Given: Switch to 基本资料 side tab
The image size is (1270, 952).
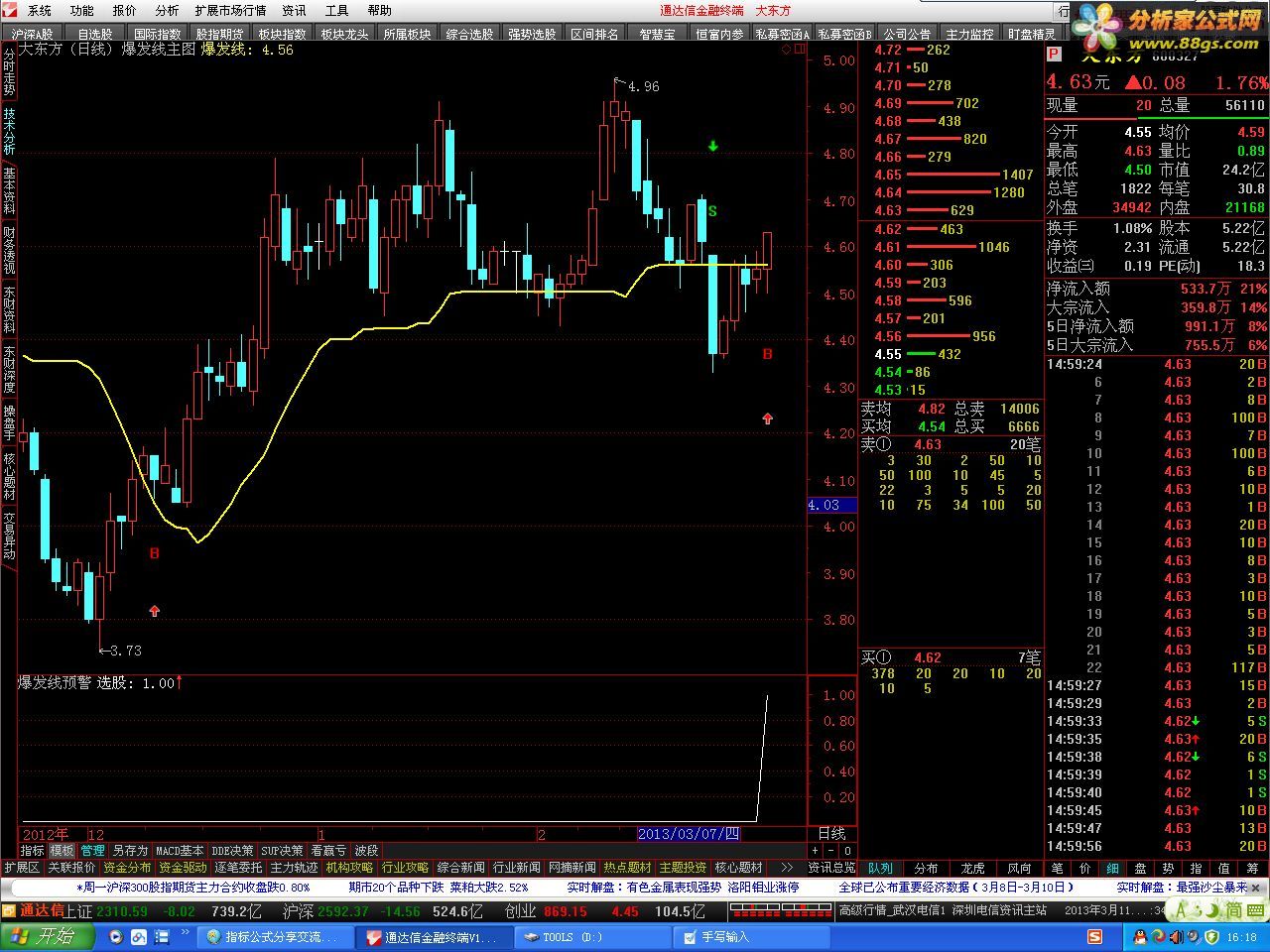Looking at the screenshot, I should pos(9,189).
